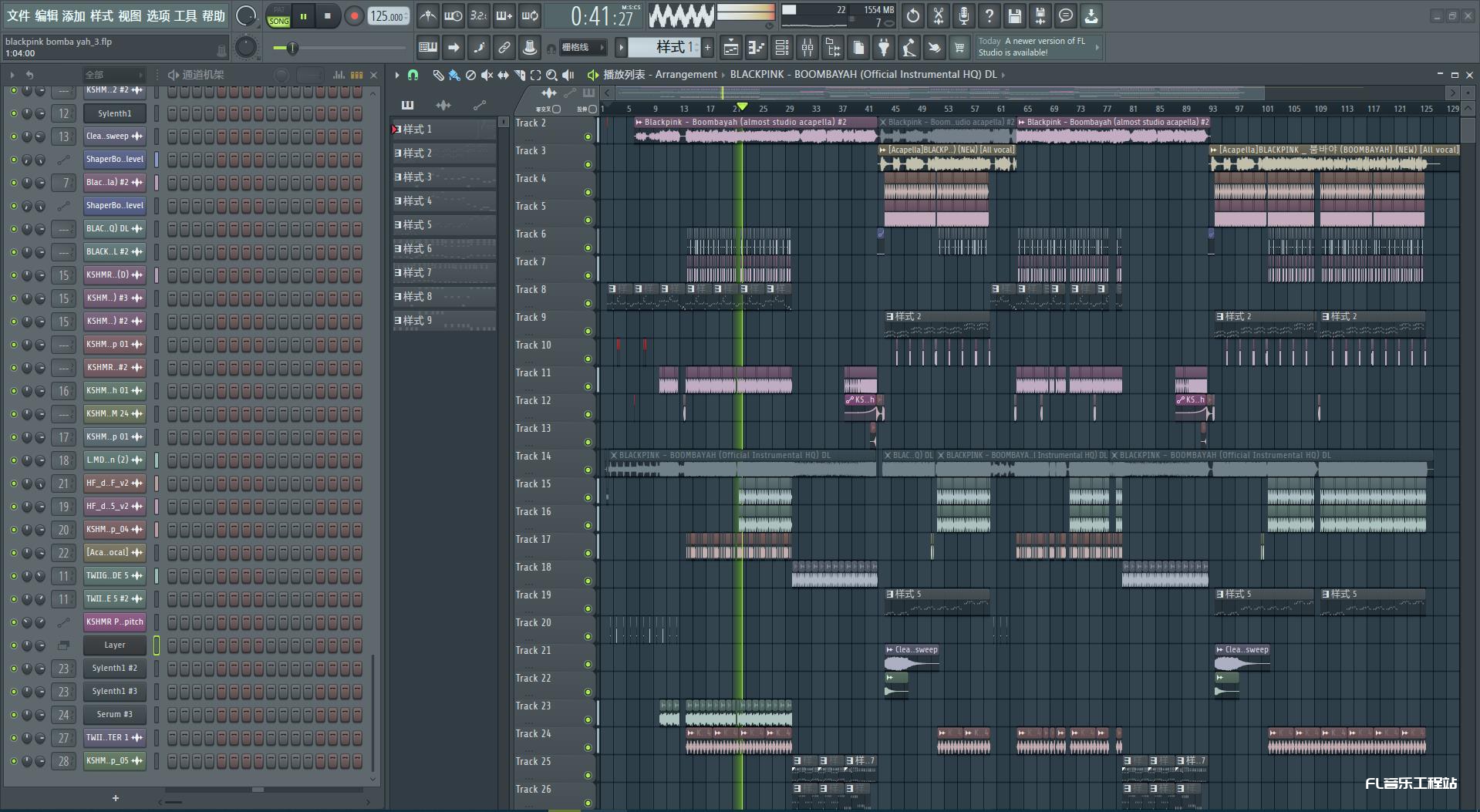Expand pattern selector arrow left of 样式 1
The image size is (1480, 812).
tap(621, 48)
